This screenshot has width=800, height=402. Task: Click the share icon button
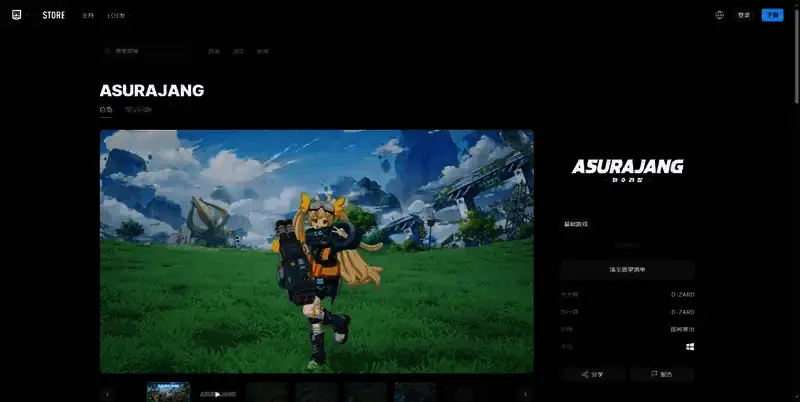(592, 374)
